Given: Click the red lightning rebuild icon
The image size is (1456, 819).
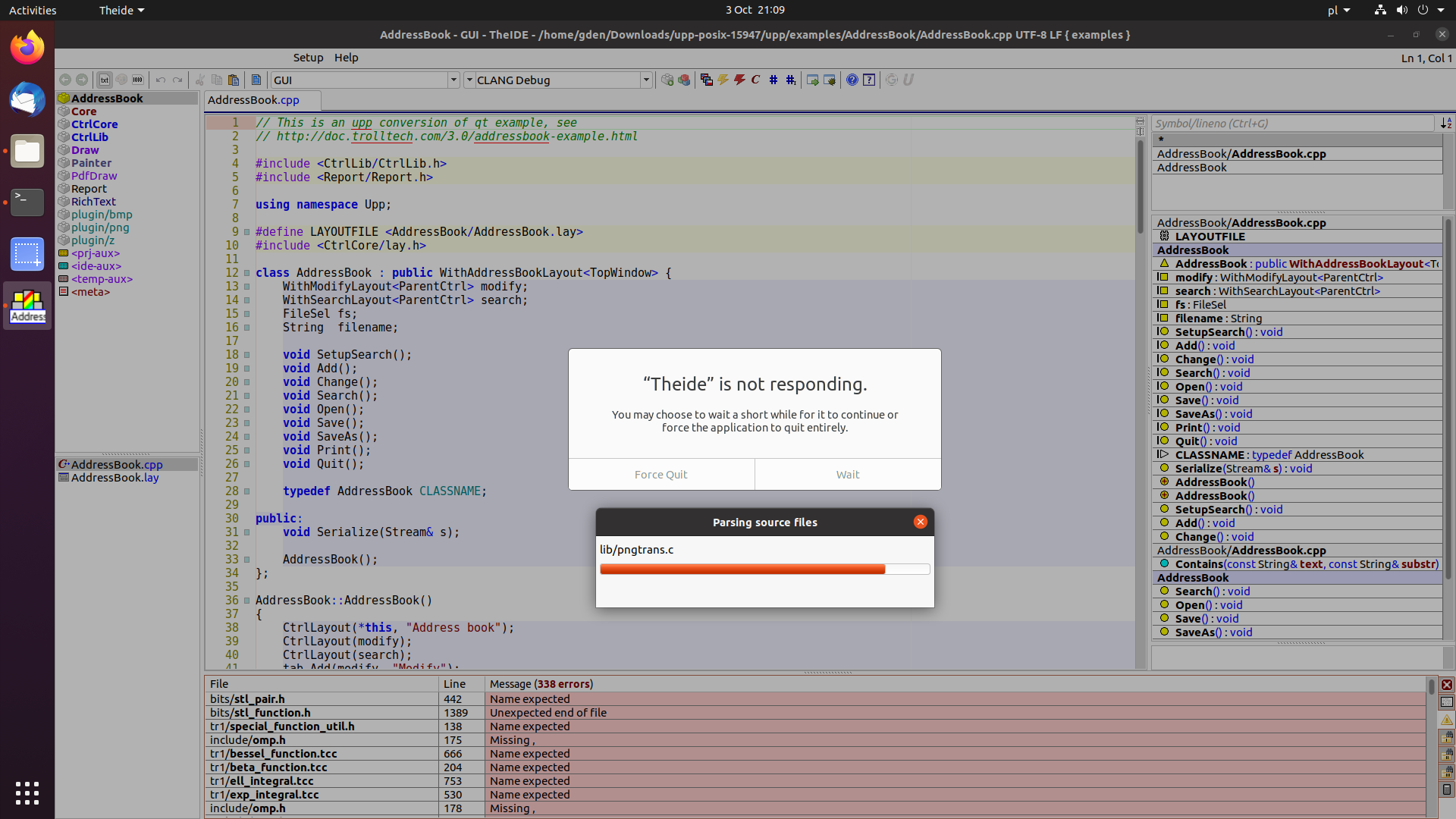Looking at the screenshot, I should point(739,80).
